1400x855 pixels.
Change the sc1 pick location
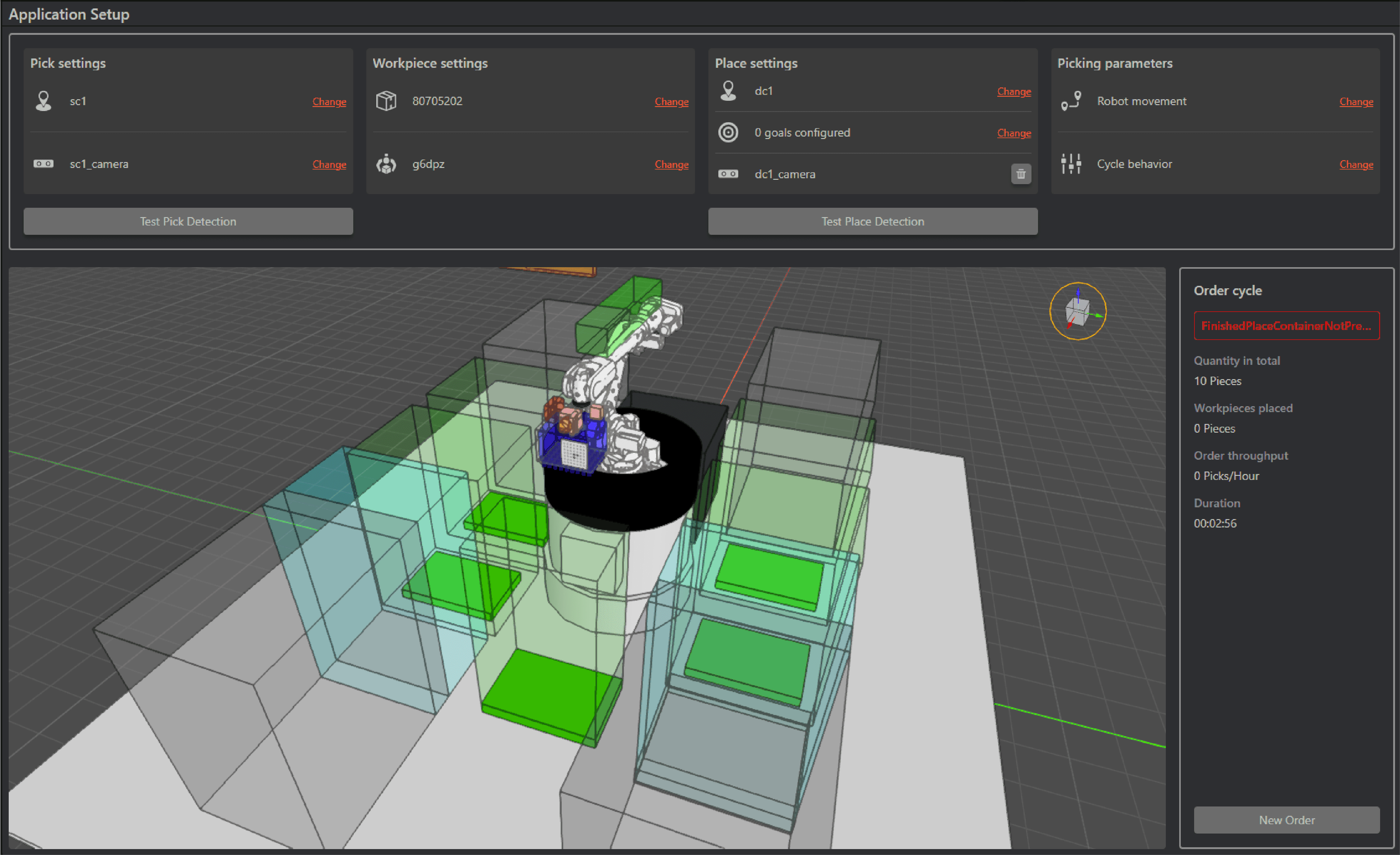(x=329, y=102)
